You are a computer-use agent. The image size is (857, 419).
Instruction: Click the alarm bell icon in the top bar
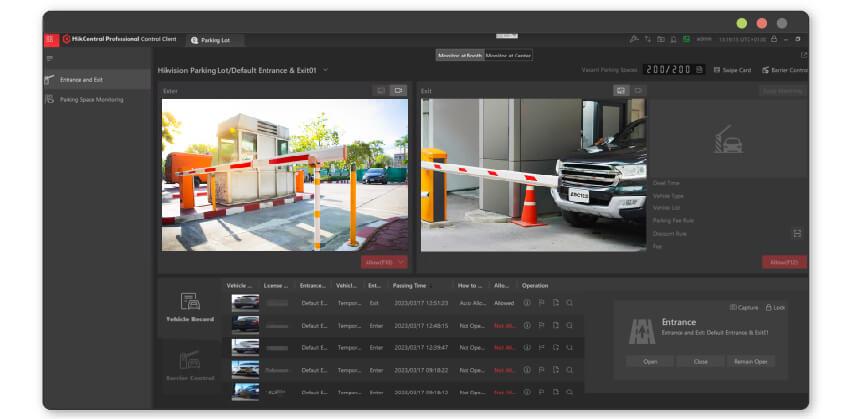pos(673,39)
